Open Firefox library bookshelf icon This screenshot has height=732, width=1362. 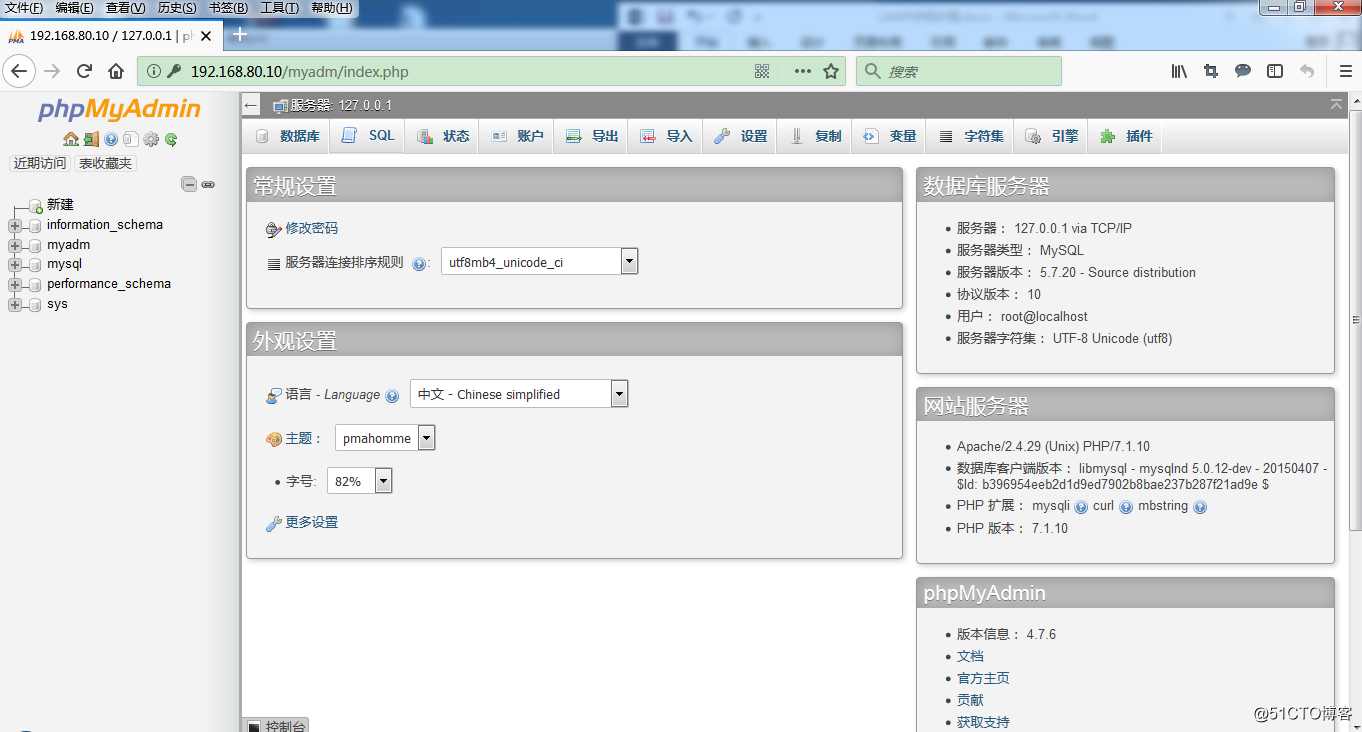pyautogui.click(x=1179, y=71)
